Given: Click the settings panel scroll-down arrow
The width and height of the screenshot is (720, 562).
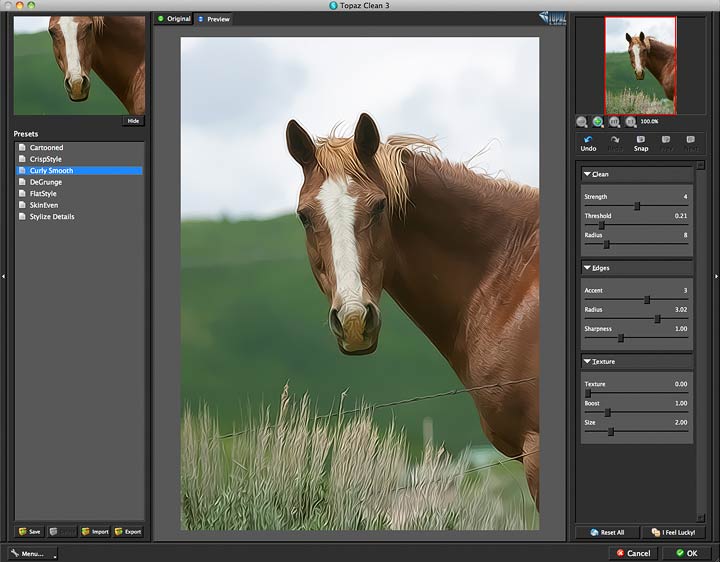Looking at the screenshot, I should pos(700,517).
